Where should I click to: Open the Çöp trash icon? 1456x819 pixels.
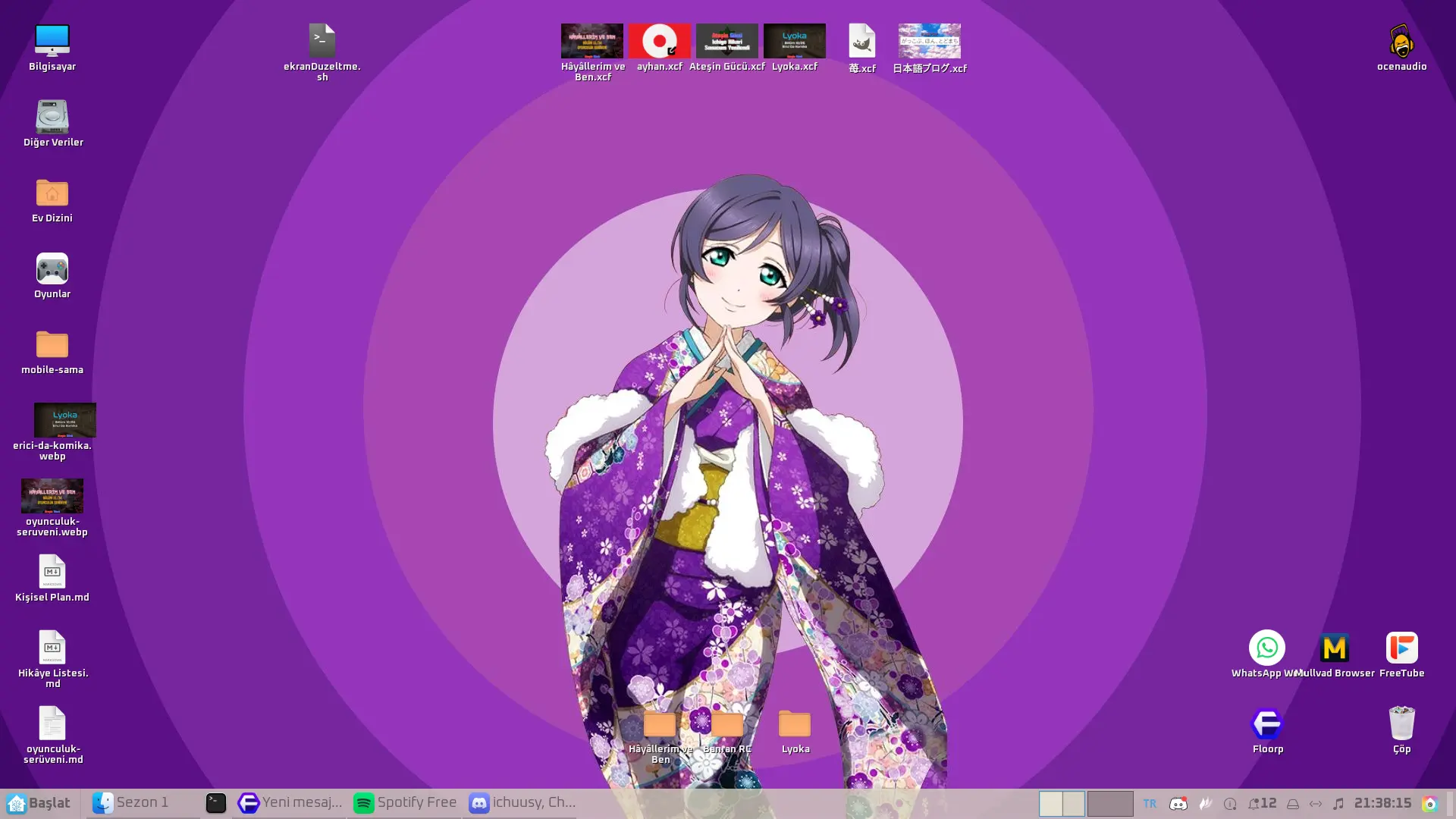point(1401,730)
